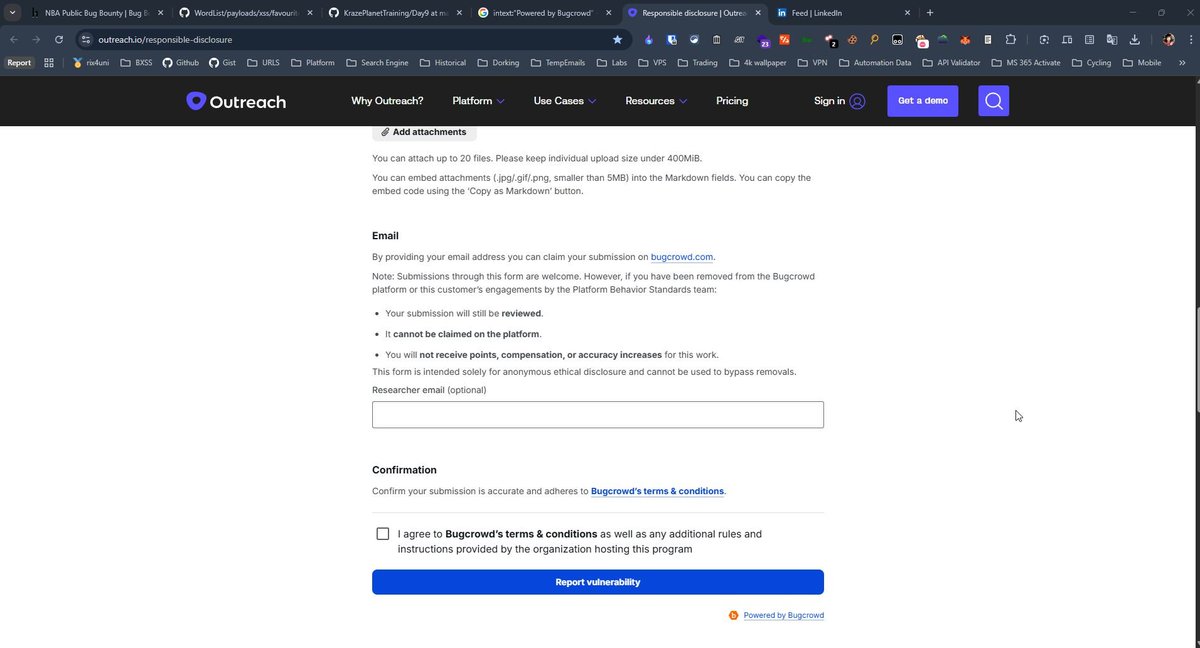Image resolution: width=1200 pixels, height=648 pixels.
Task: Click the apps grid icon in bookmarks bar
Action: coord(48,62)
